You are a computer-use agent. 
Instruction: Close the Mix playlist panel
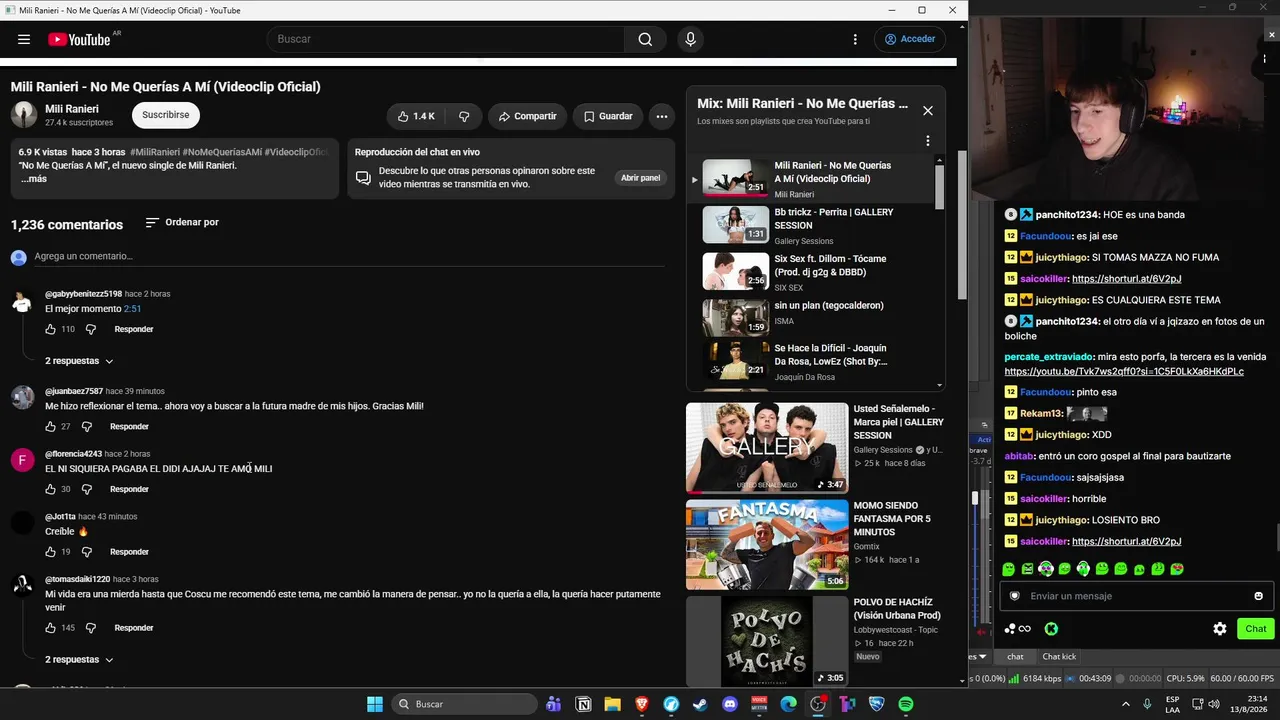[928, 111]
